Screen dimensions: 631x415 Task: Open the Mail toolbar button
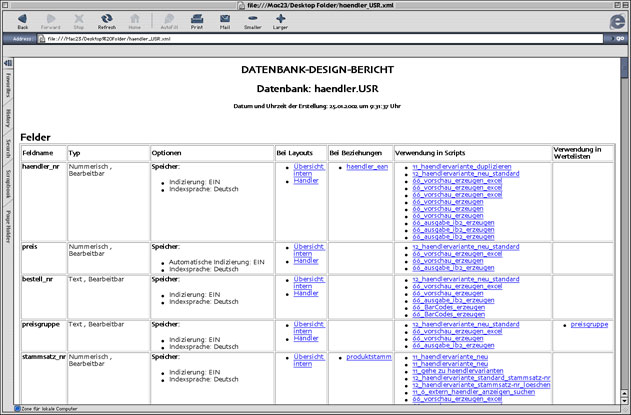point(225,21)
